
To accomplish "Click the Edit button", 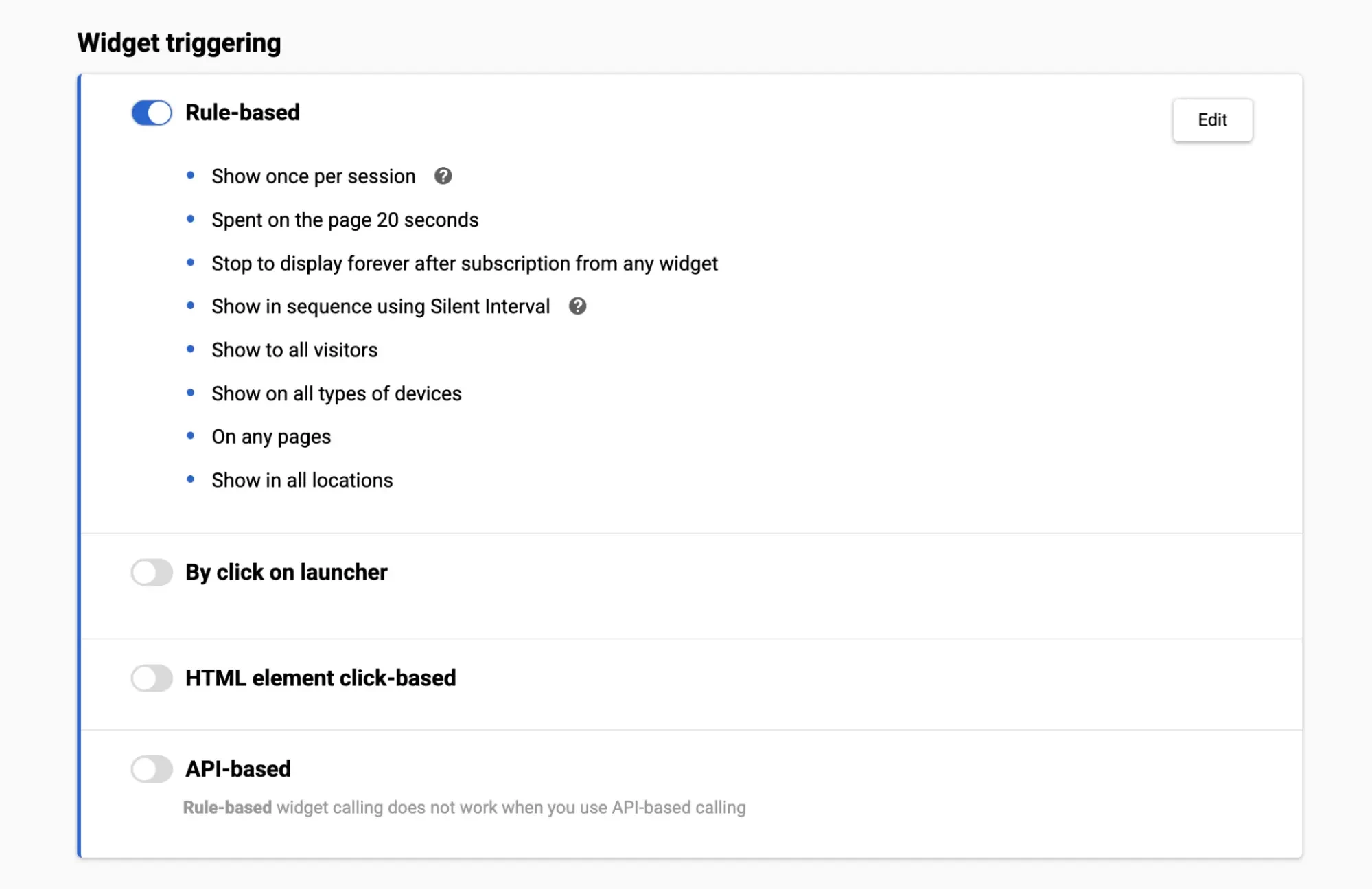I will coord(1212,120).
